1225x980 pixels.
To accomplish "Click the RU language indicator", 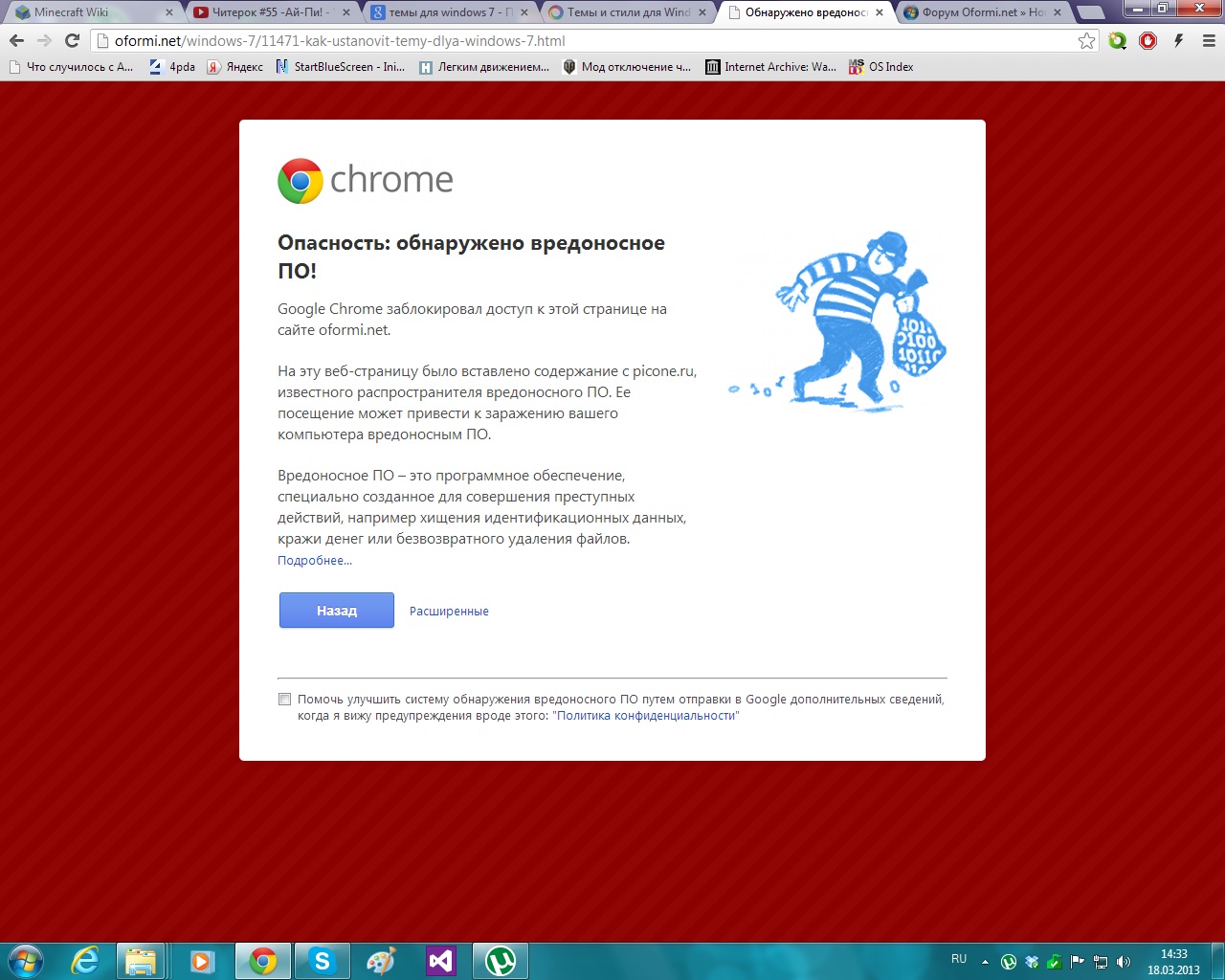I will 959,959.
